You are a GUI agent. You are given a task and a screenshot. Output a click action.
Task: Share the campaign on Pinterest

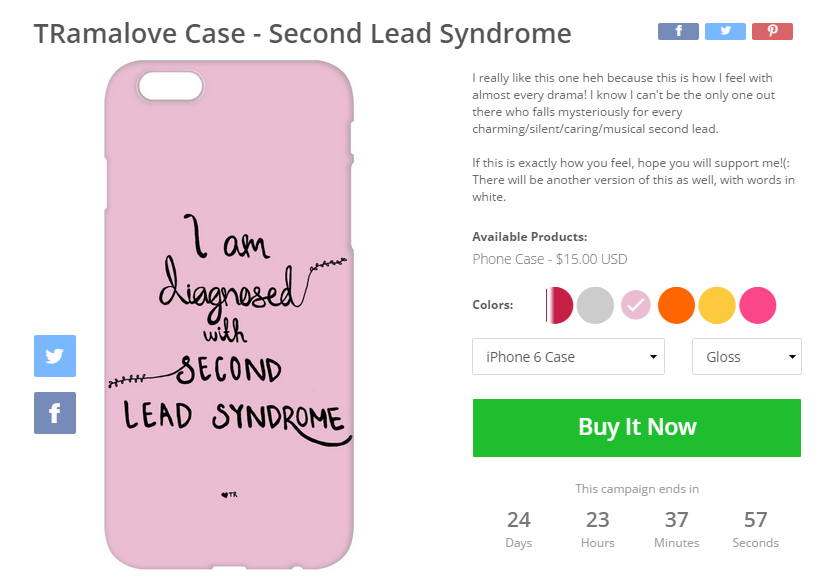[x=772, y=31]
